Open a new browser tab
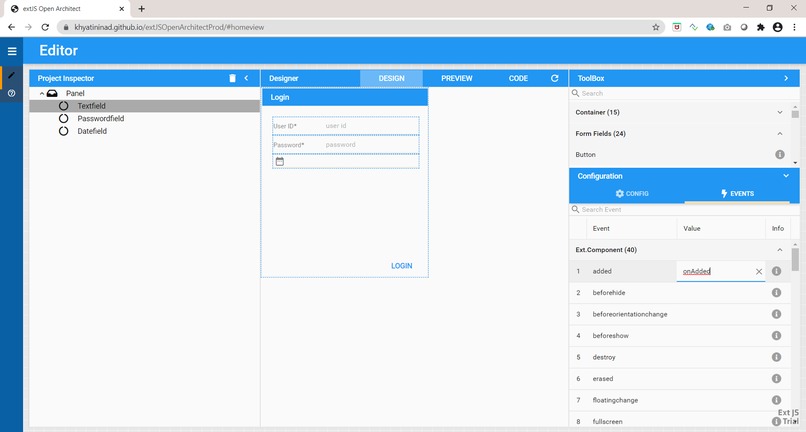806x432 pixels. [141, 9]
